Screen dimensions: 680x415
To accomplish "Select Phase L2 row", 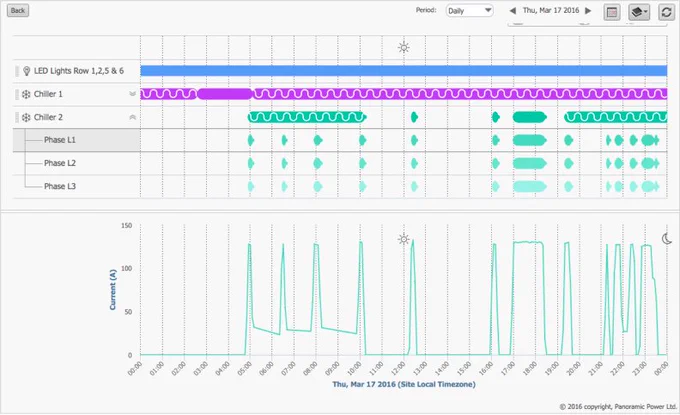I will (x=77, y=163).
